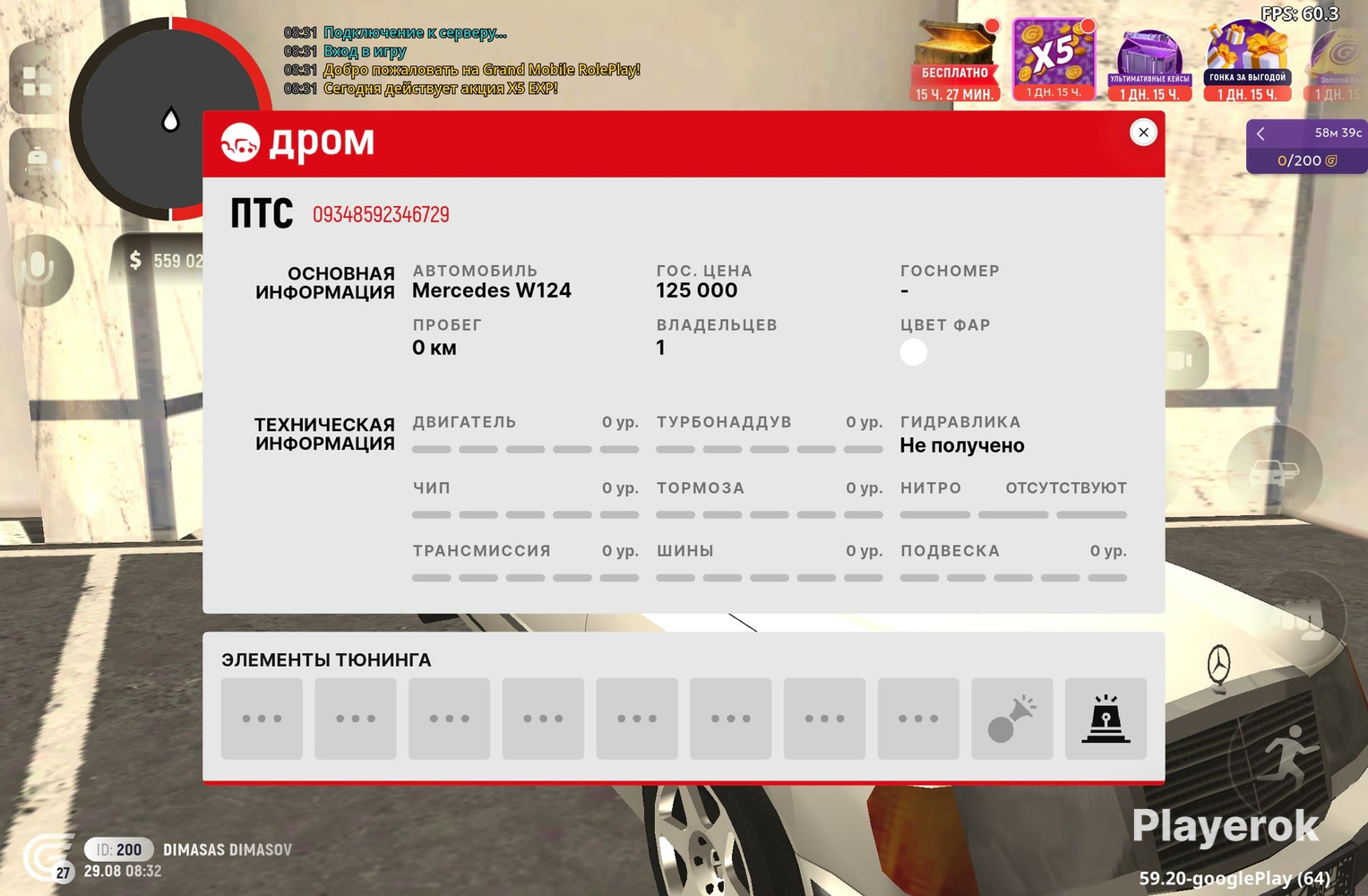The image size is (1368, 896).
Task: Select the horn tuning element slot
Action: point(1012,719)
